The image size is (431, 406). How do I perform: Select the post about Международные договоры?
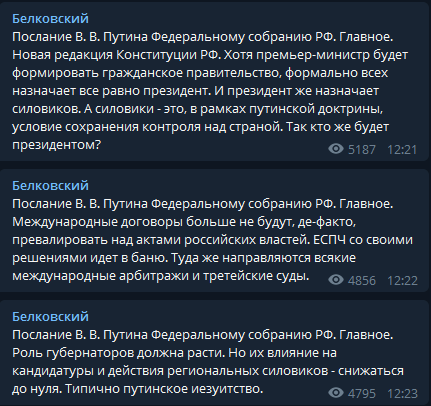click(214, 231)
